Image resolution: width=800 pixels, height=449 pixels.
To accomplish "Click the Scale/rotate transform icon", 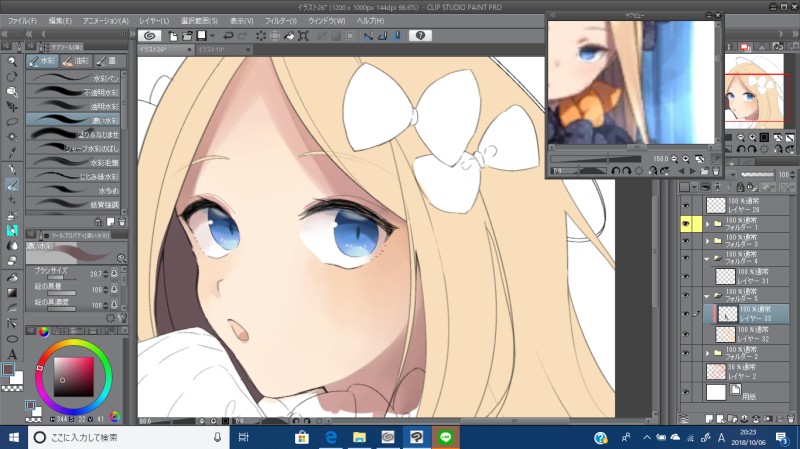I will point(304,36).
